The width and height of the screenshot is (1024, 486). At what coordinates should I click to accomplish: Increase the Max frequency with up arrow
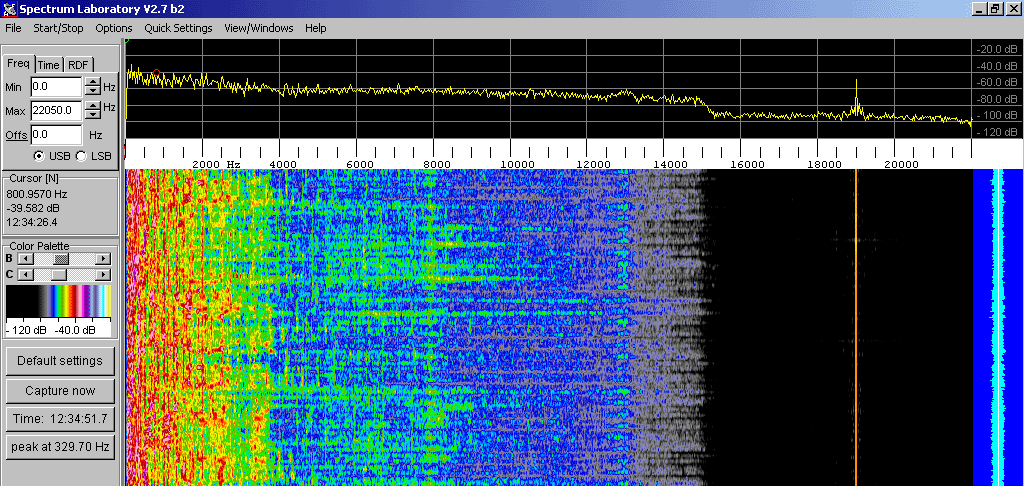pyautogui.click(x=92, y=105)
